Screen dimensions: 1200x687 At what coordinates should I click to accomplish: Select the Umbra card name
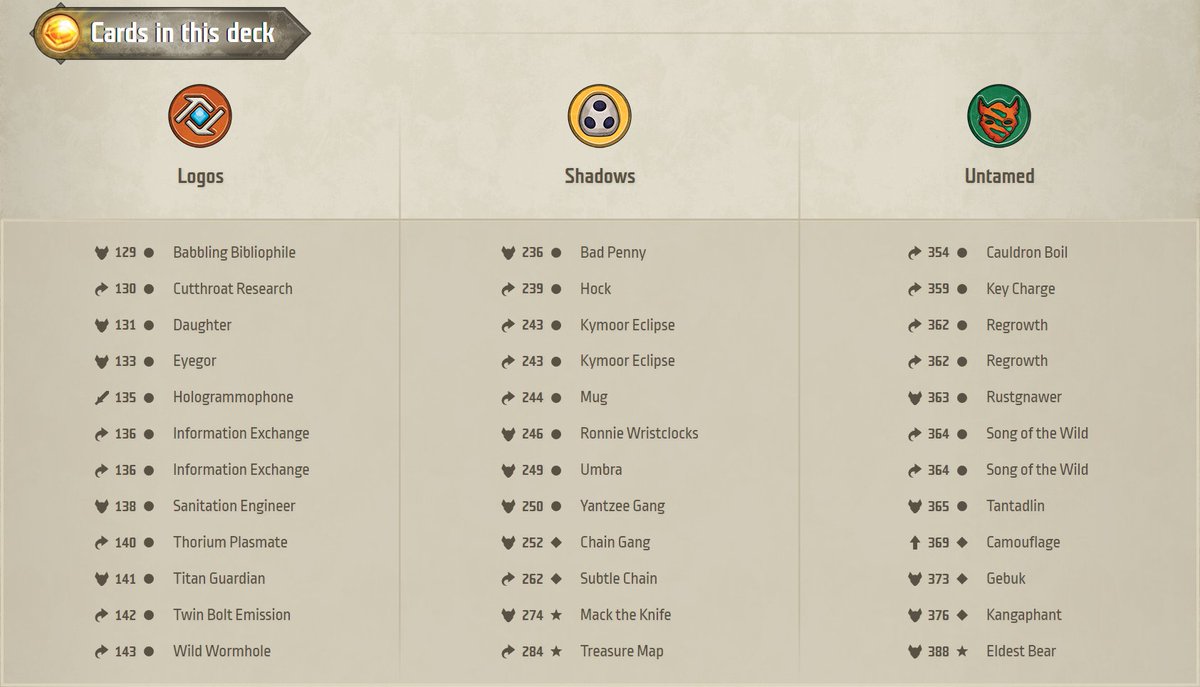click(x=601, y=469)
